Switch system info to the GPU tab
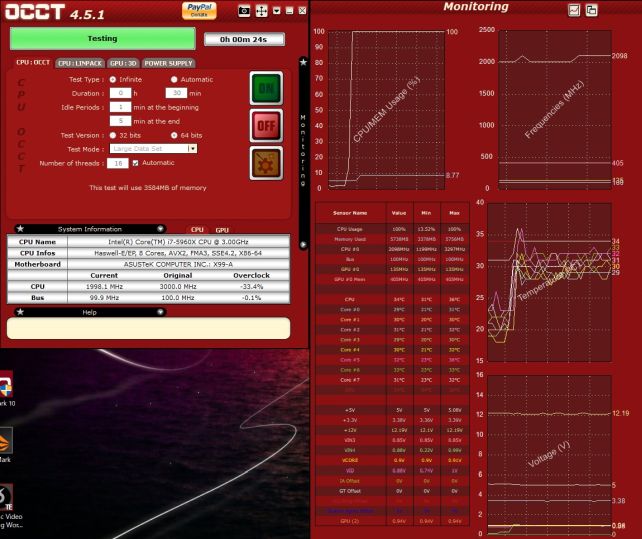This screenshot has height=539, width=642. (x=222, y=230)
